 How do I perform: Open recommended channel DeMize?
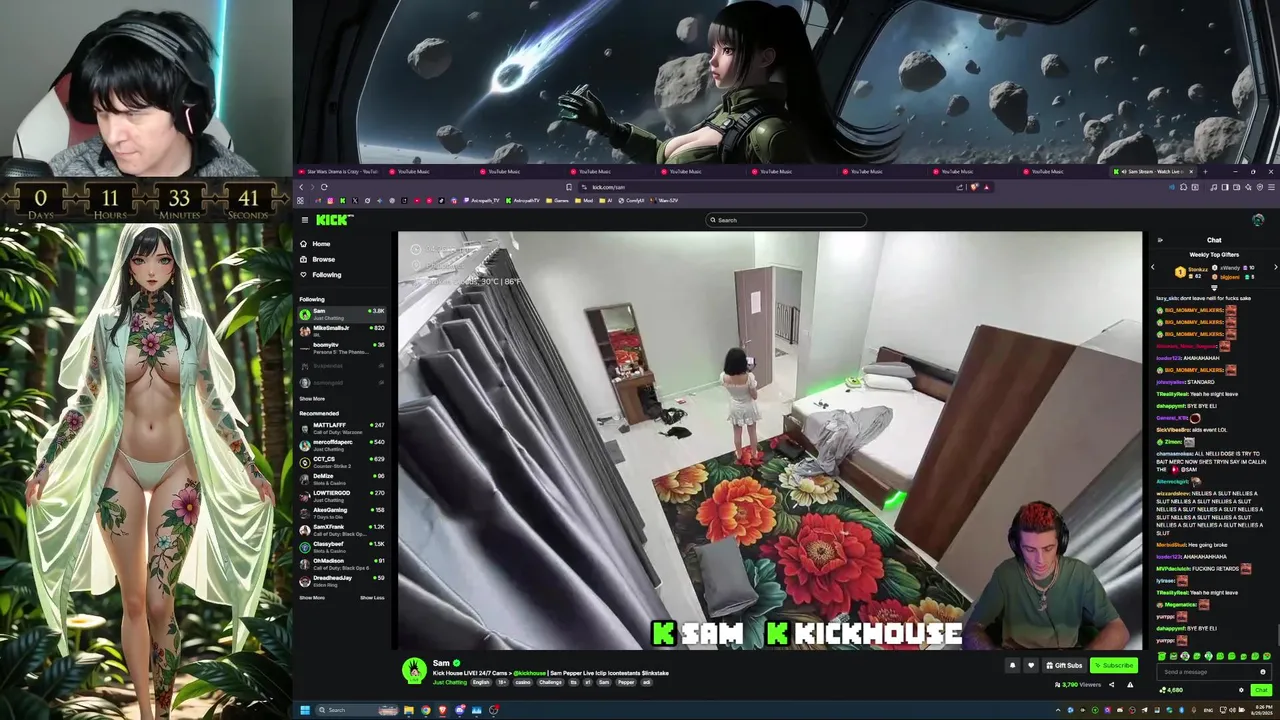(342, 478)
